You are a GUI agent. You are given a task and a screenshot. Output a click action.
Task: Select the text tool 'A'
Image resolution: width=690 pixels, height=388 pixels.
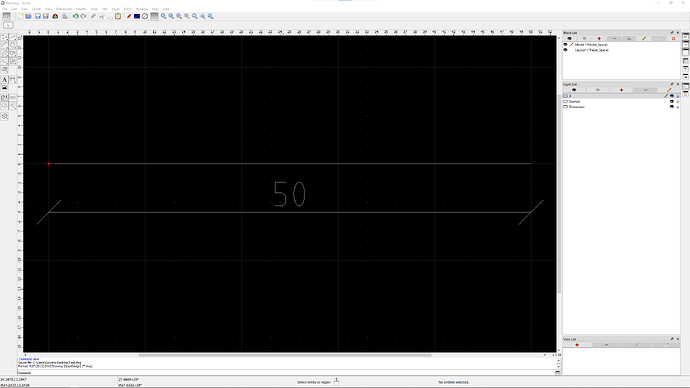(x=5, y=80)
